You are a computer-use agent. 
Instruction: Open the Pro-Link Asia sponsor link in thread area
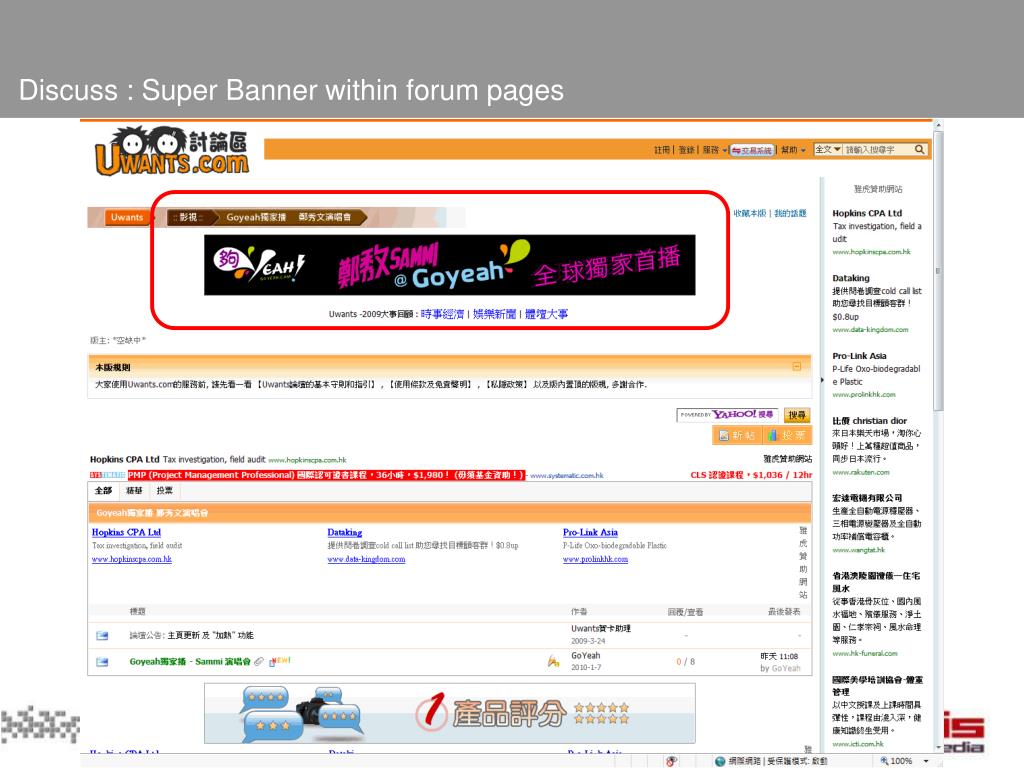point(590,532)
